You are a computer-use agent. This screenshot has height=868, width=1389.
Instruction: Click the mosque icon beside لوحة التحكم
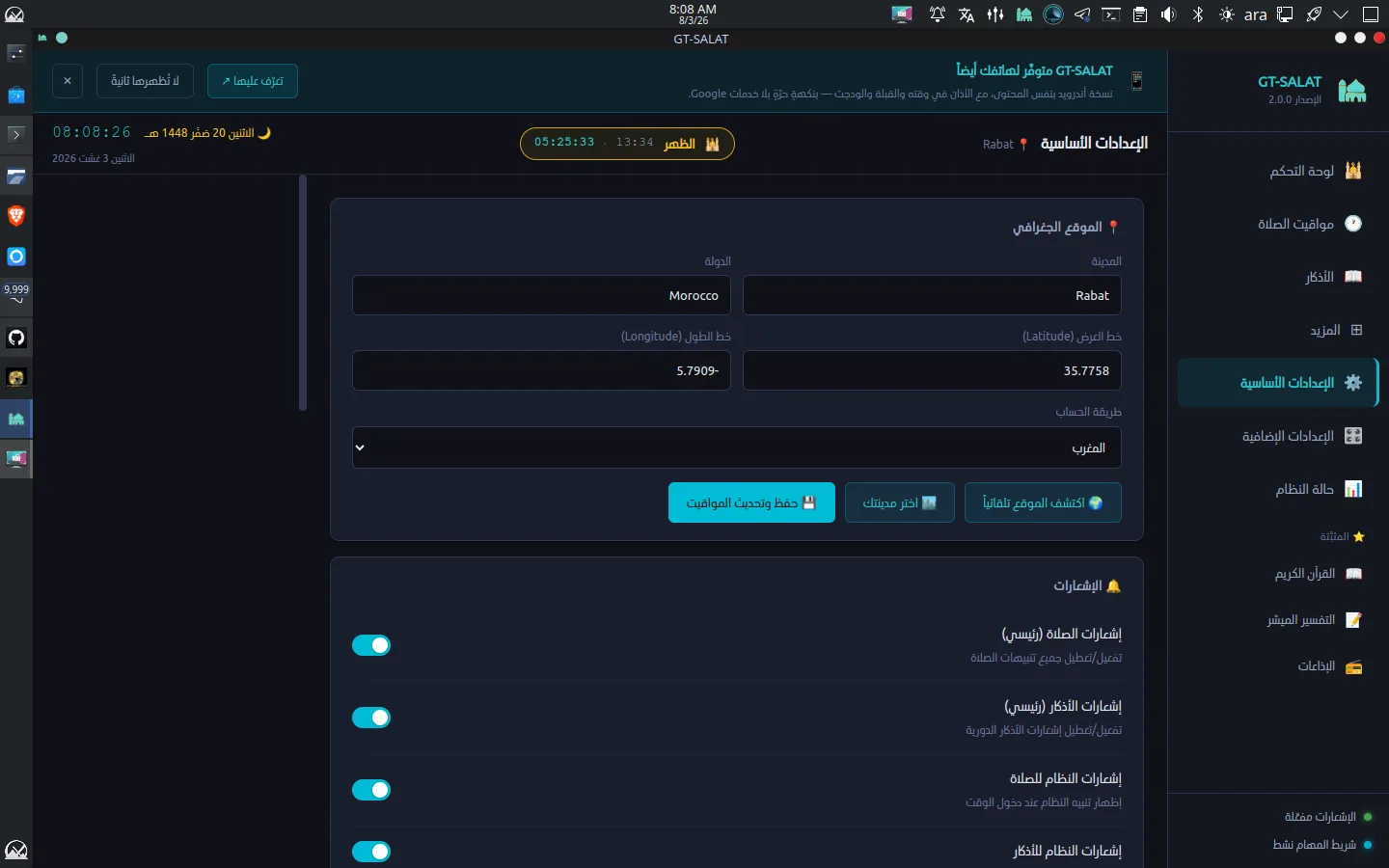(x=1353, y=171)
